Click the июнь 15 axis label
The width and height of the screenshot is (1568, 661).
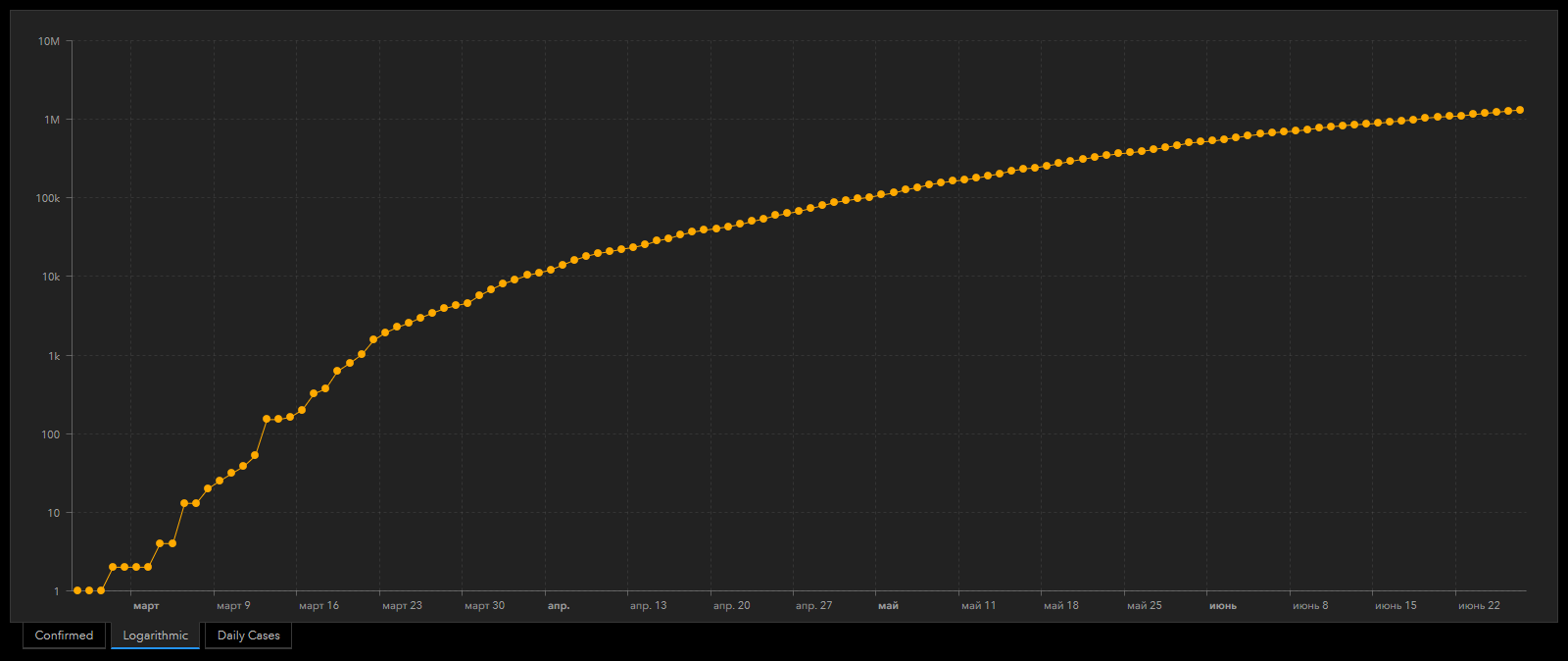tap(1396, 606)
